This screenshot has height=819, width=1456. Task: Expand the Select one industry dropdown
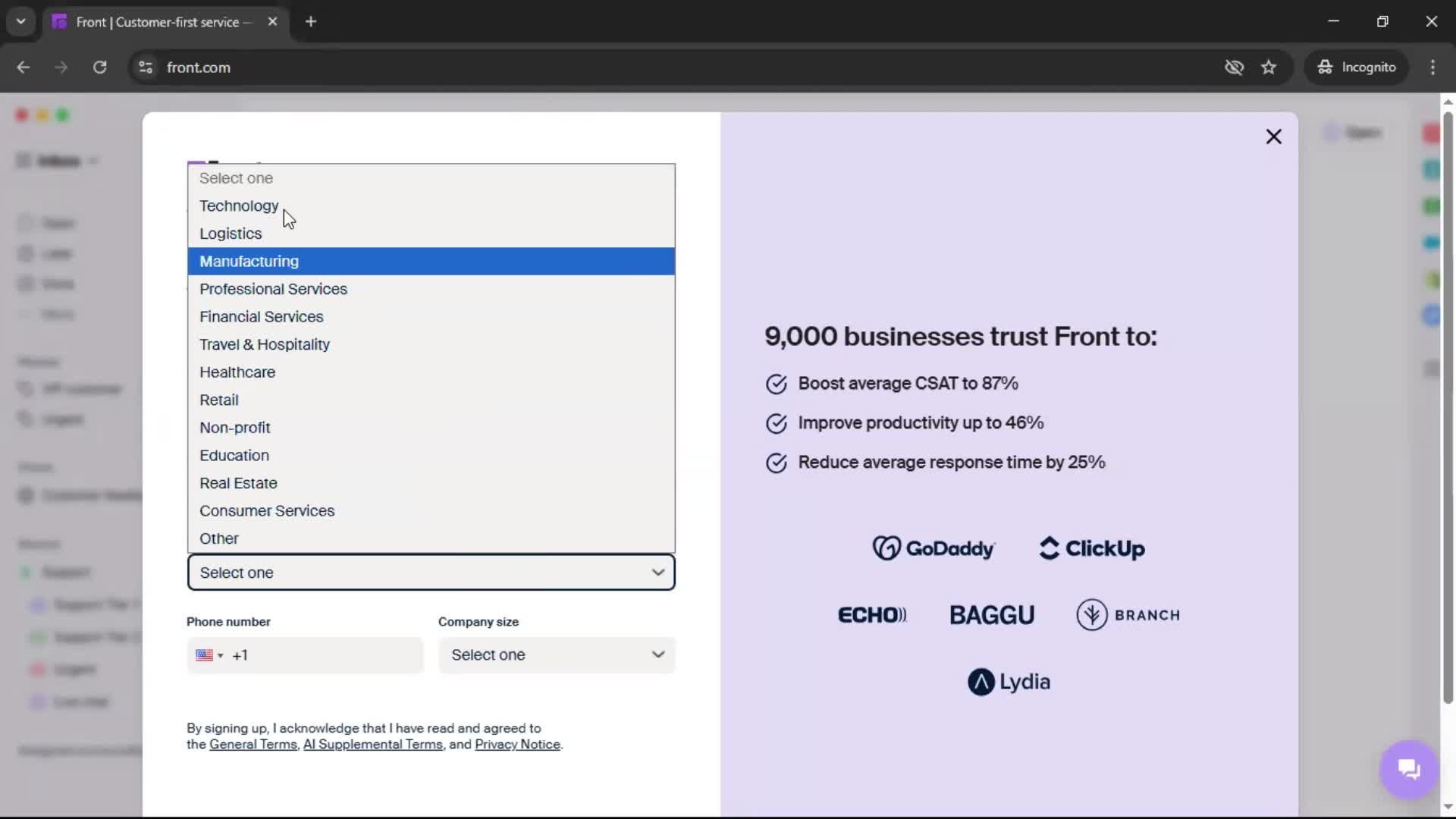tap(430, 573)
